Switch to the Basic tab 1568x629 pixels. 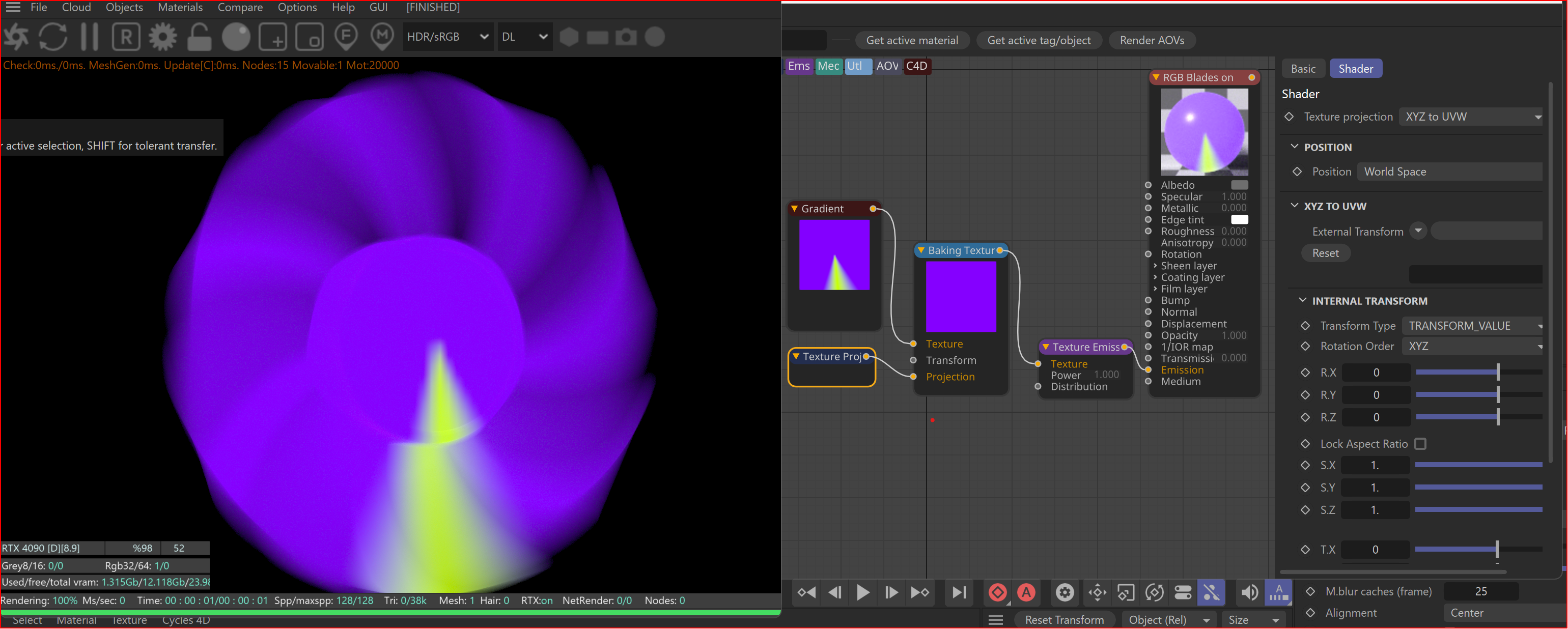tap(1303, 69)
